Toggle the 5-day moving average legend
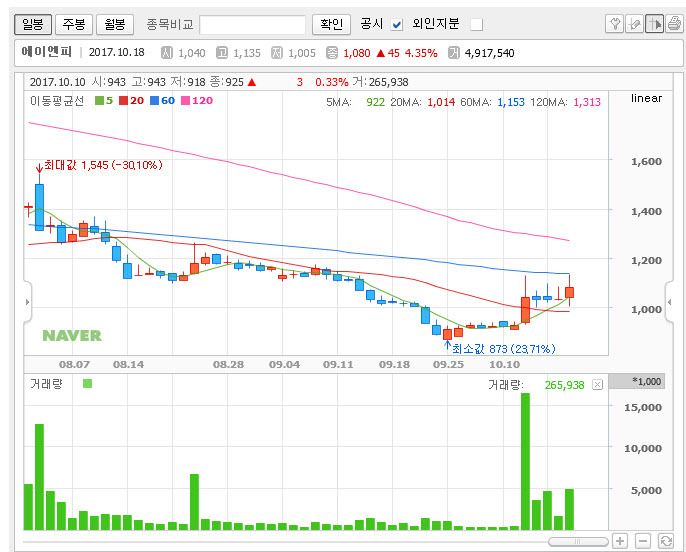686x552 pixels. 104,101
